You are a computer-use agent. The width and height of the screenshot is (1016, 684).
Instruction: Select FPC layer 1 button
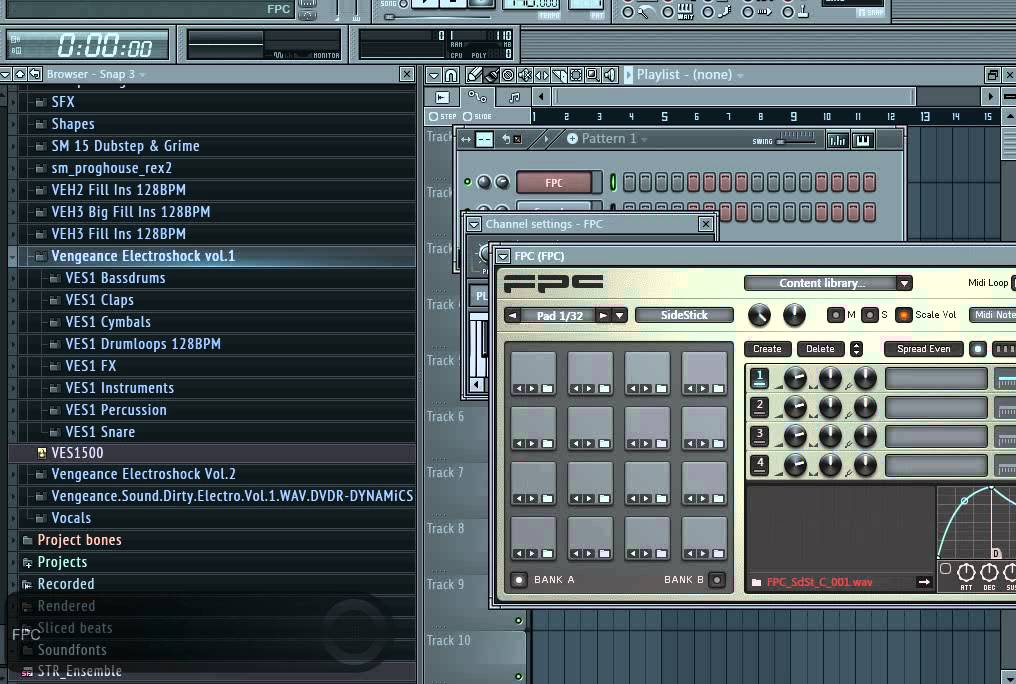click(759, 378)
